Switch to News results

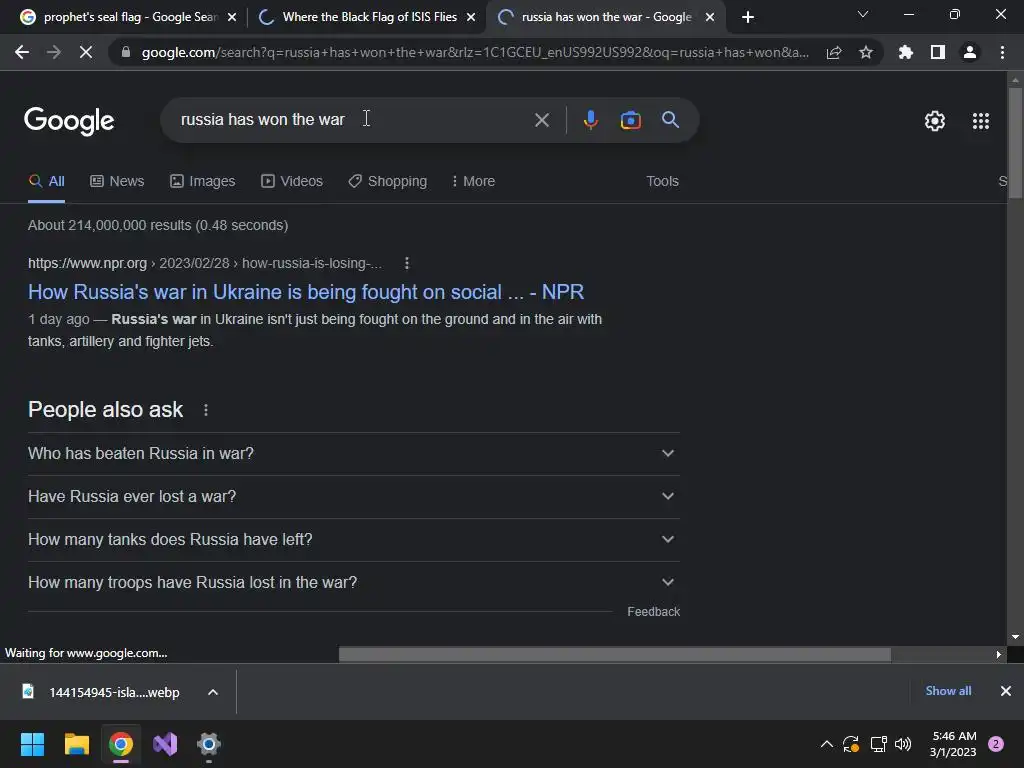click(117, 181)
